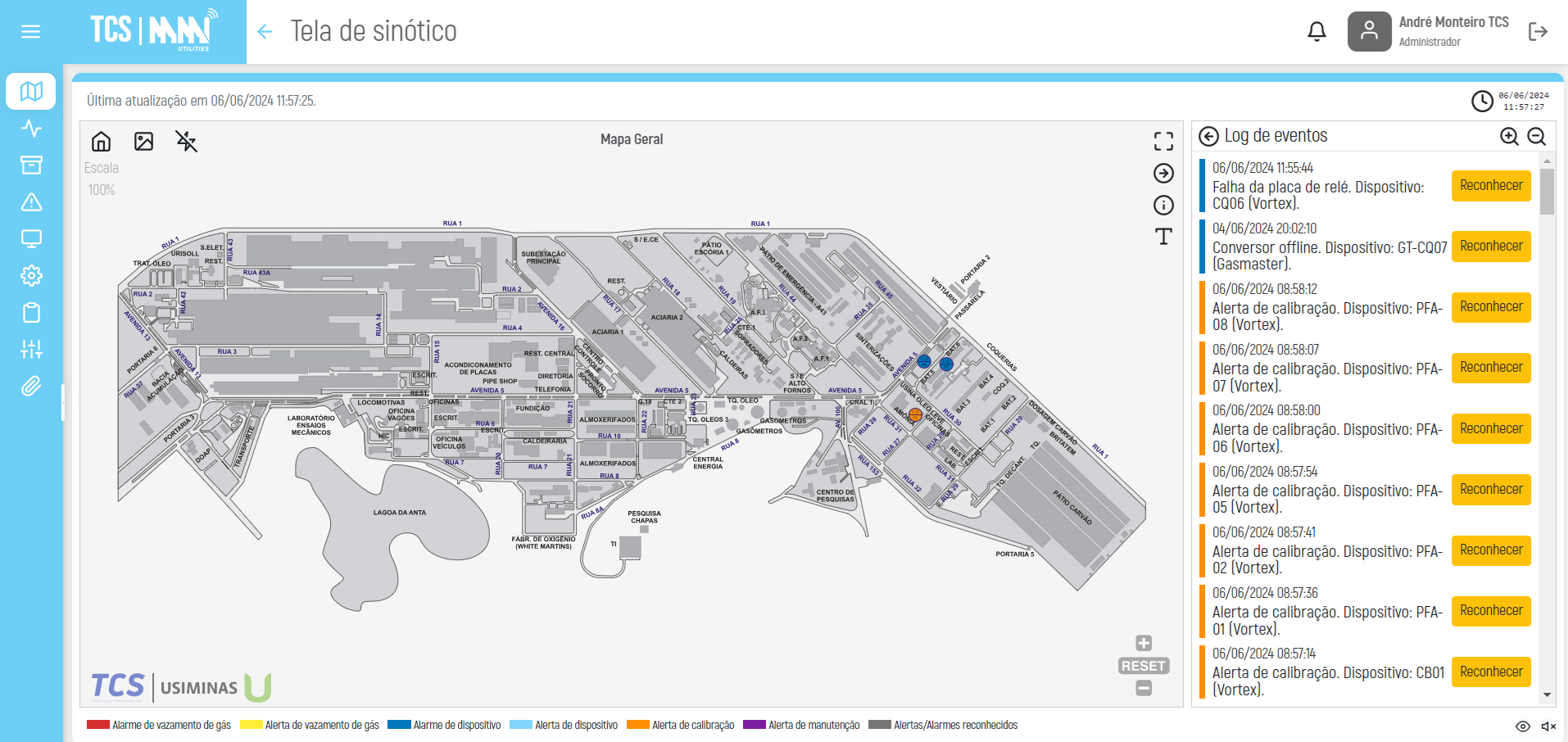Open the settings gear in the sidebar
Screen dimensions: 1568x742
31,275
